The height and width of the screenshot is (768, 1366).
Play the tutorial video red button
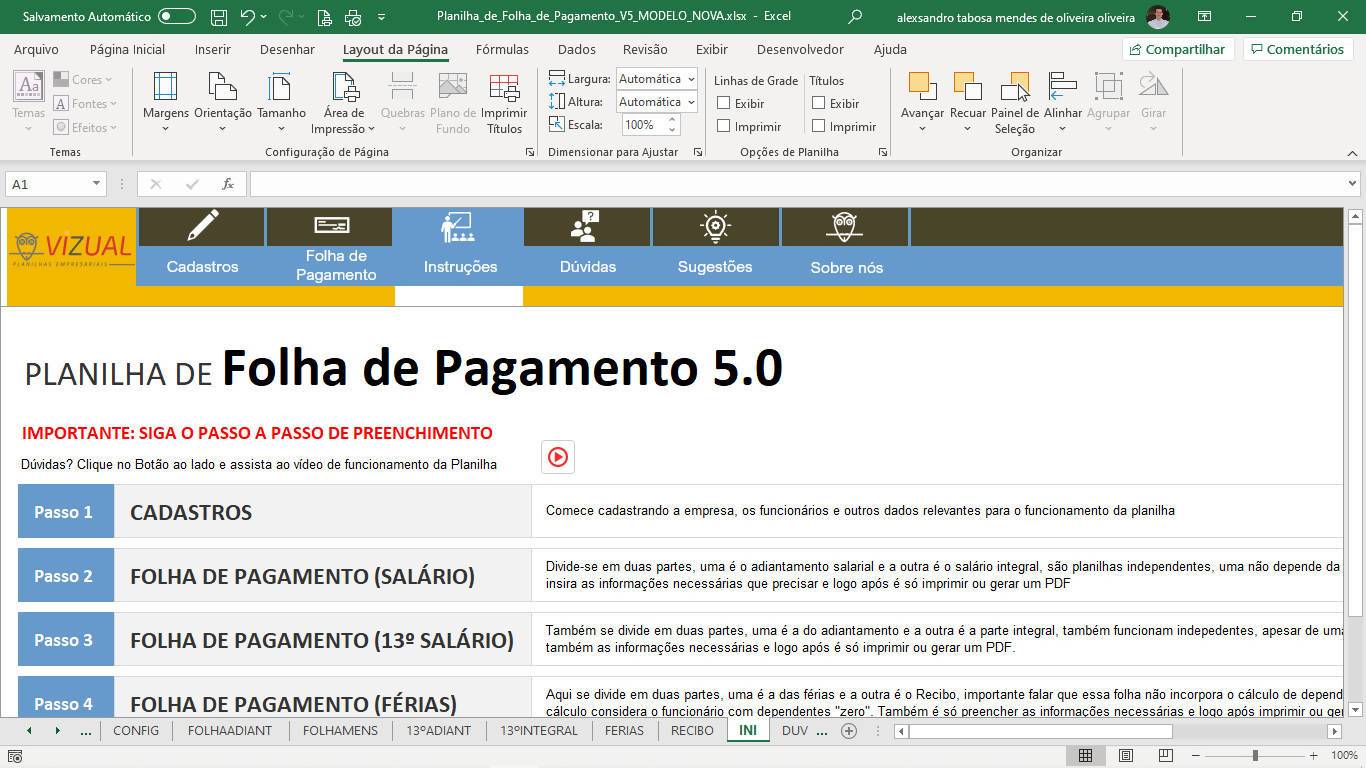coord(558,457)
